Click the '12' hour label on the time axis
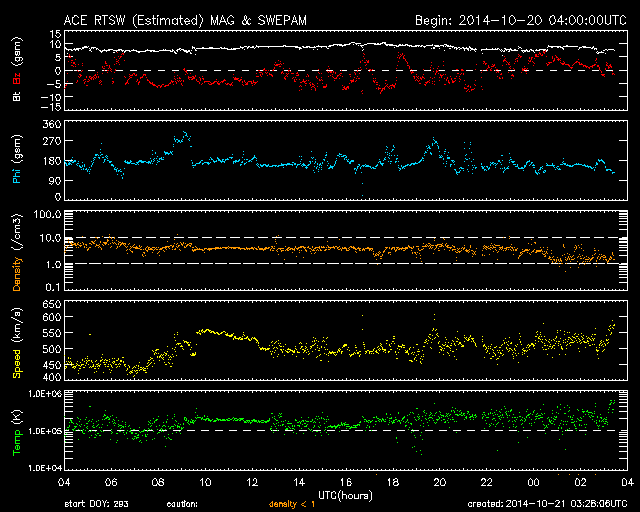Screen dimensions: 640x512 click(252, 482)
